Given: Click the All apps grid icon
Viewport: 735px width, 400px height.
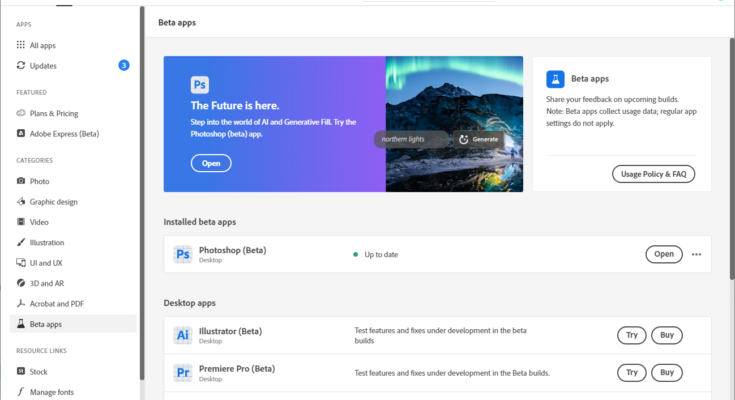Looking at the screenshot, I should [21, 45].
